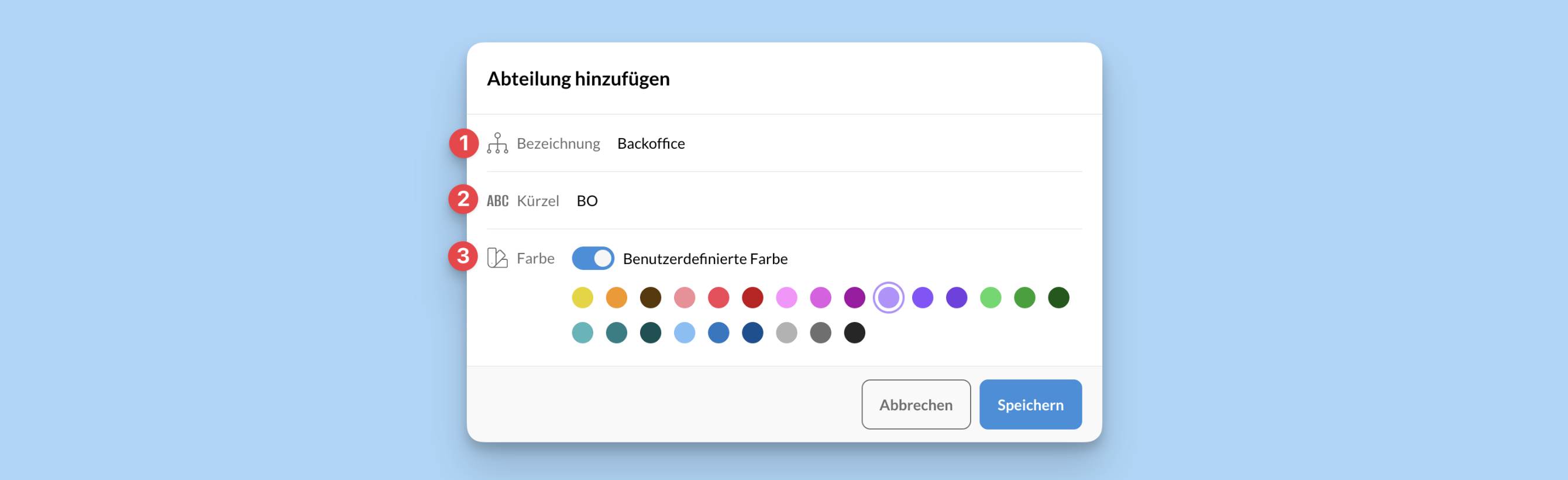The width and height of the screenshot is (1568, 480).
Task: Toggle the Benutzerdefinierte Farbe switch
Action: tap(593, 258)
